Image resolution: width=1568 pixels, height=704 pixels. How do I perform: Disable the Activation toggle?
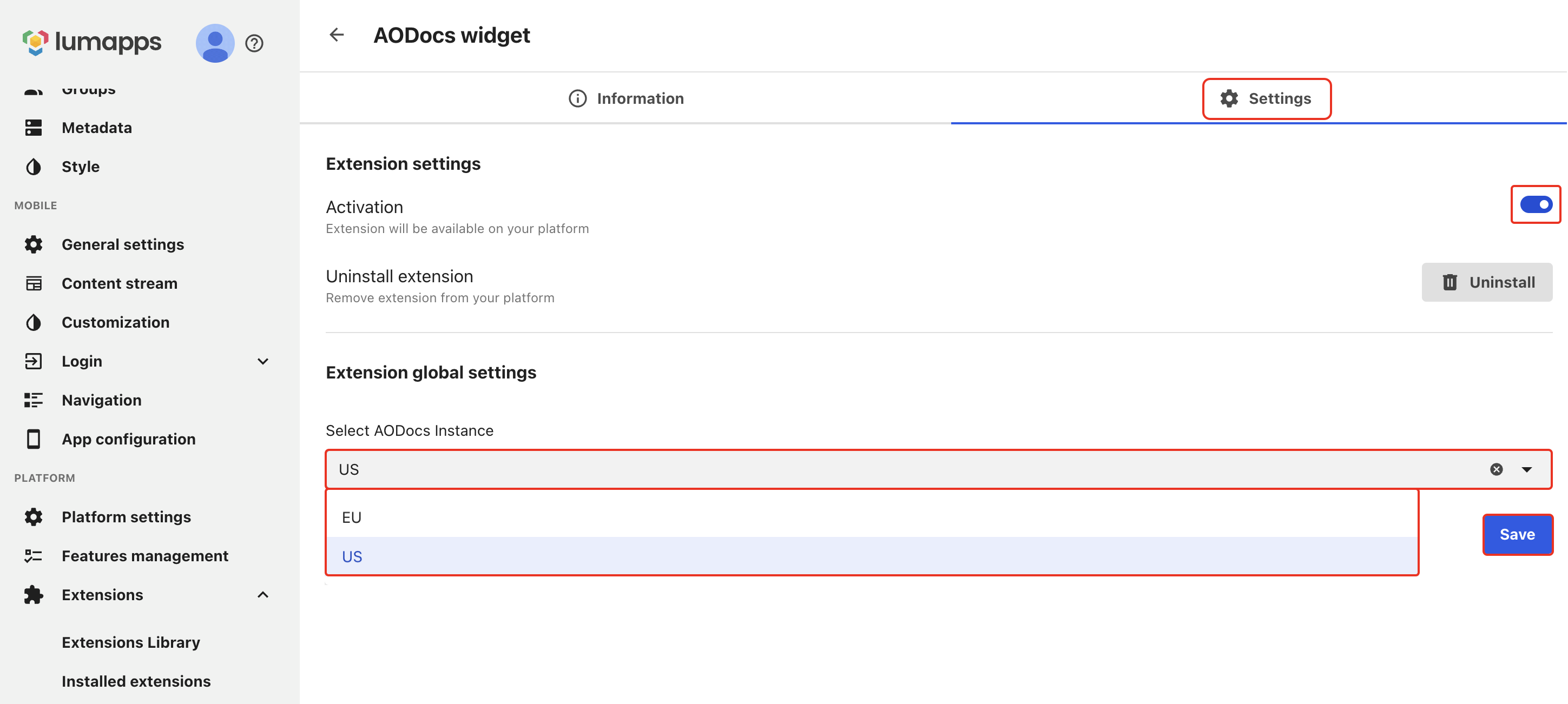(1536, 204)
